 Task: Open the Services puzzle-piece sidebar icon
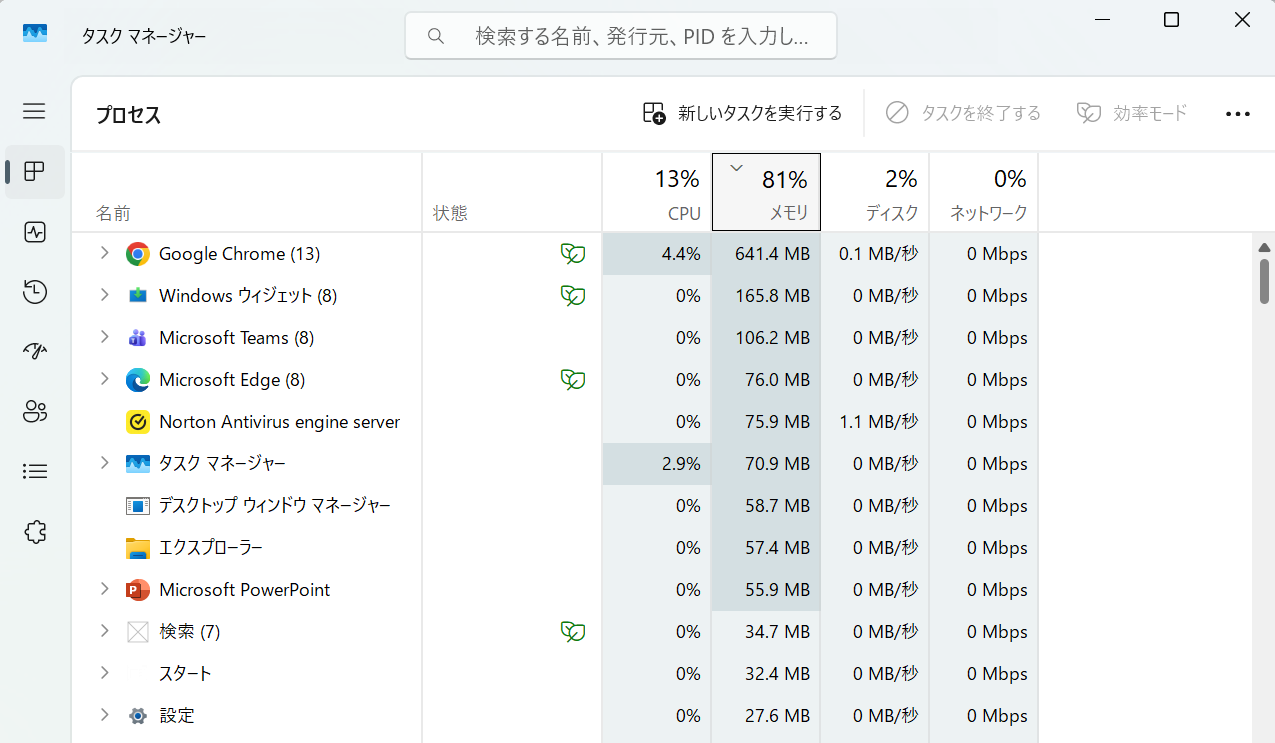(x=35, y=531)
